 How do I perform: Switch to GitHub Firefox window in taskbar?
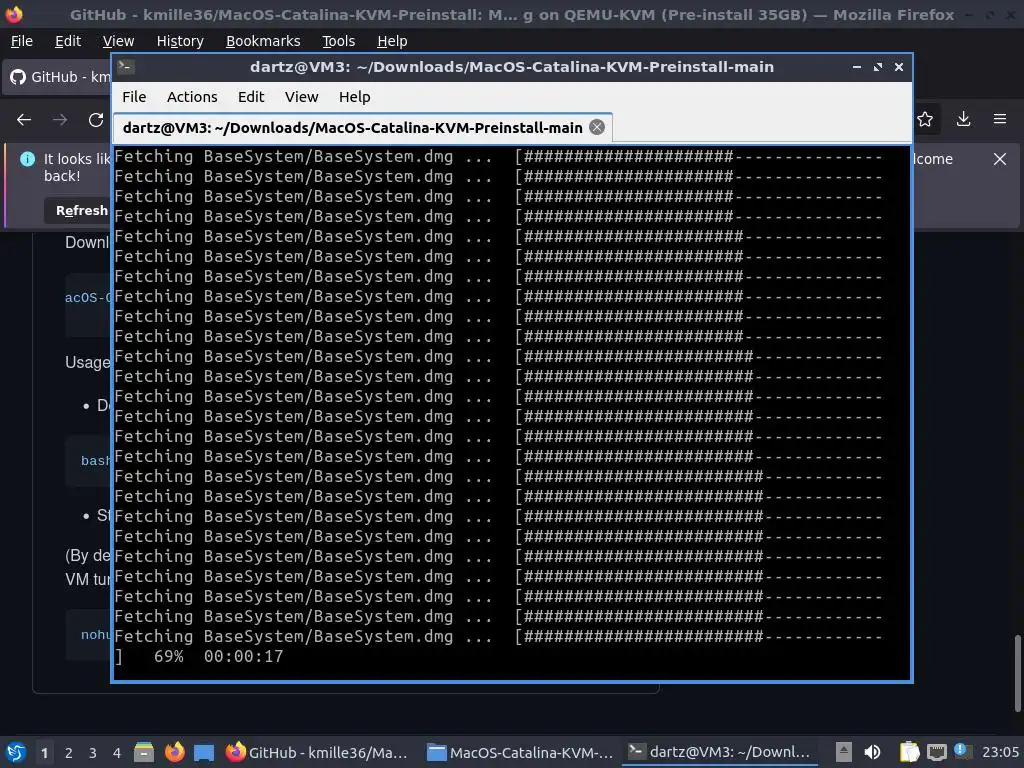(x=317, y=752)
